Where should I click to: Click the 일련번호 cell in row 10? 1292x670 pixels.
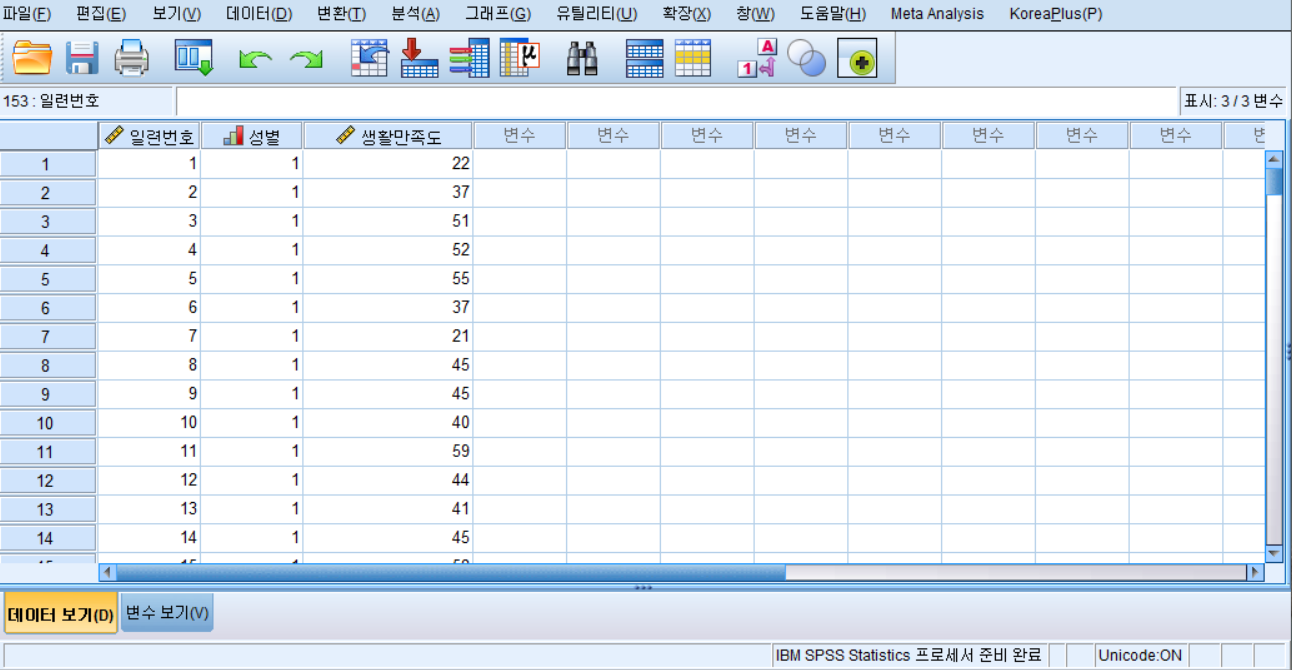(x=149, y=423)
